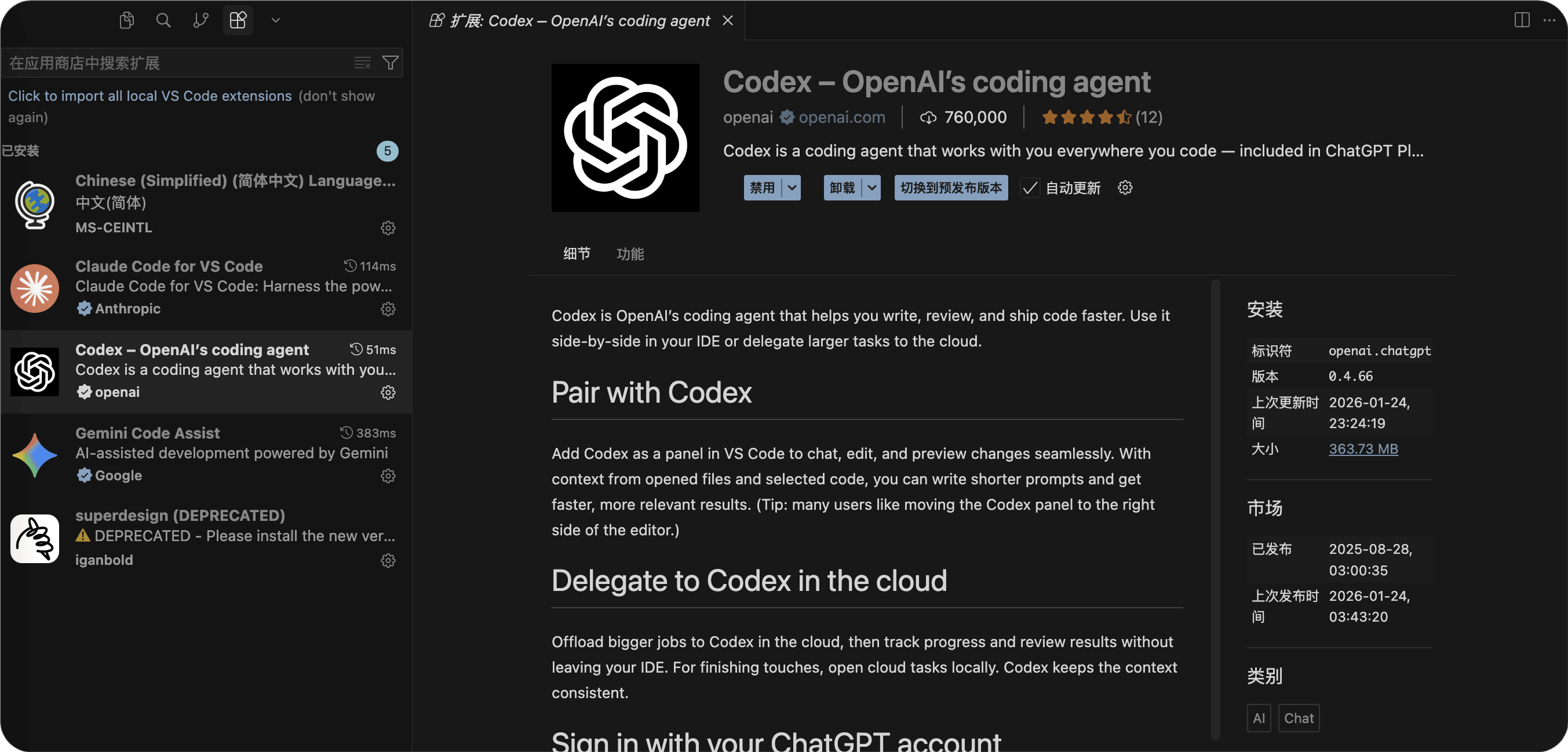
Task: Expand the 禁用 dropdown arrow
Action: [x=792, y=187]
